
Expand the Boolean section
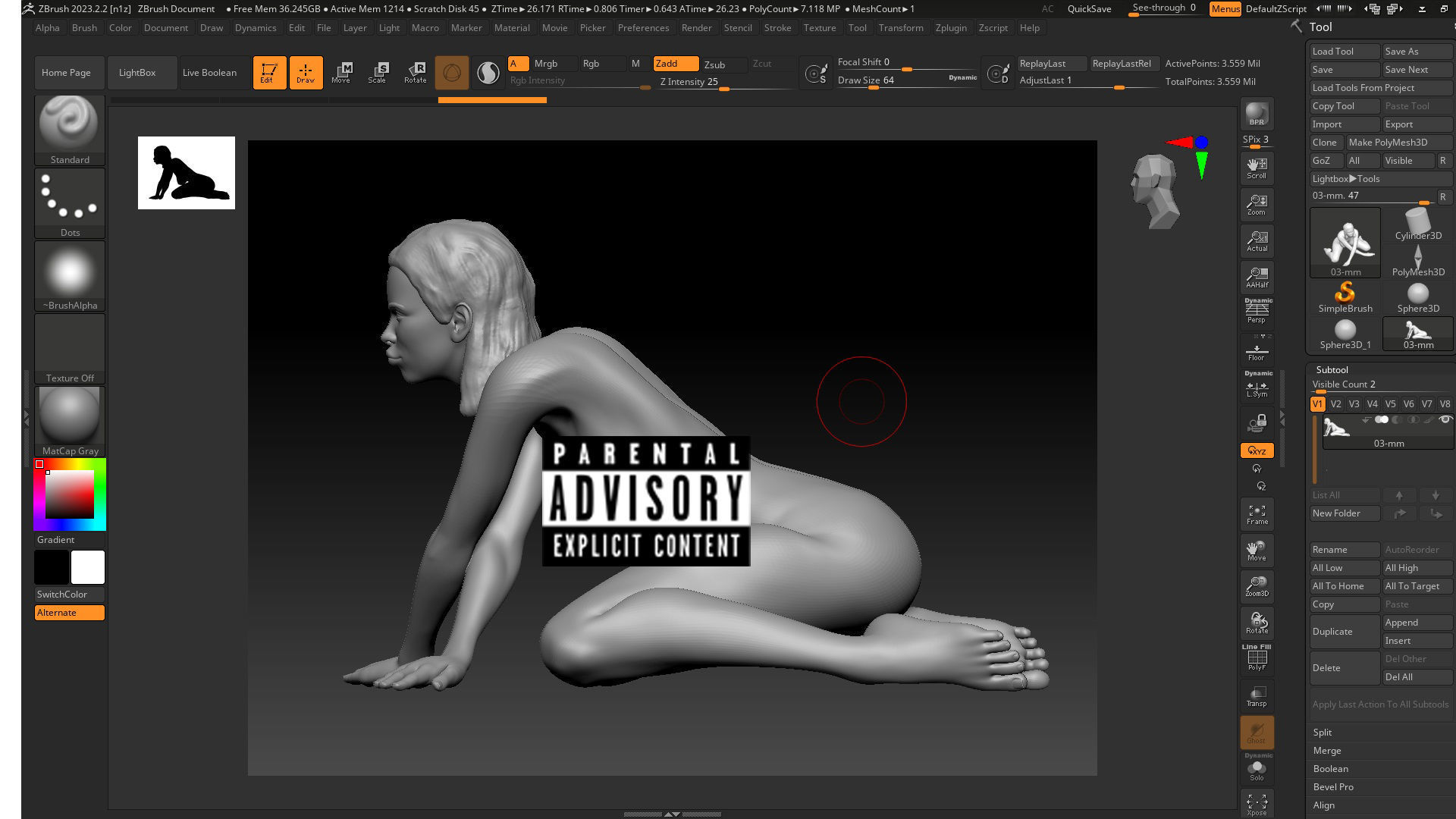click(1331, 769)
